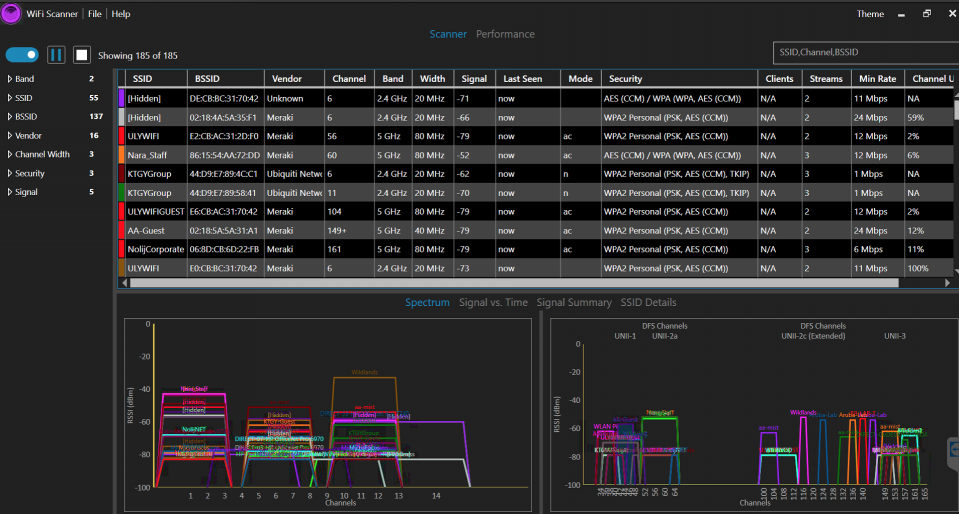Stop scanning with the white stop button
The height and width of the screenshot is (514, 959).
tap(82, 55)
